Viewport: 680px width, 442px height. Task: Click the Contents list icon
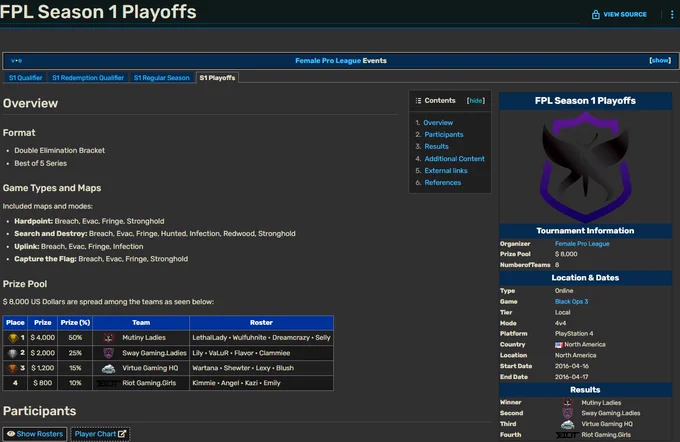tap(418, 101)
